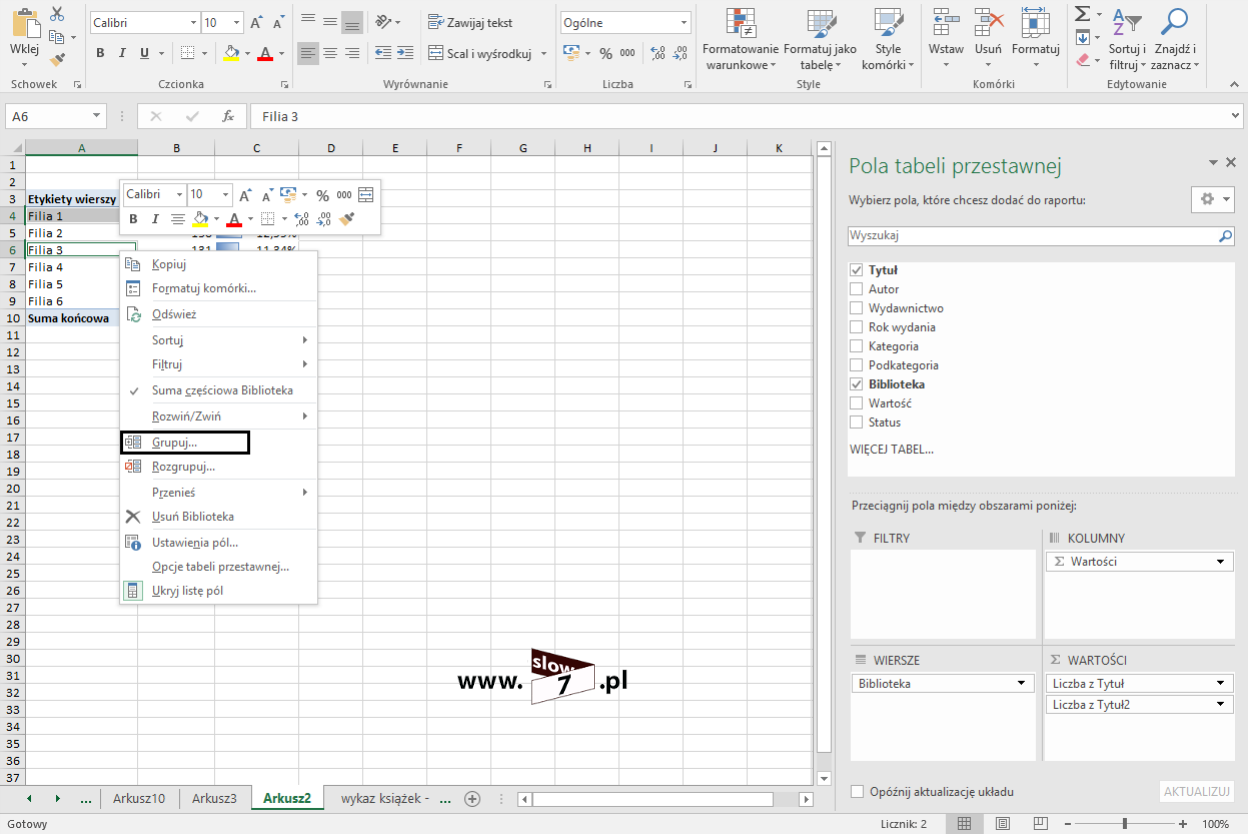The image size is (1248, 834).
Task: Open the pivot panel gear tools menu
Action: [x=1213, y=199]
